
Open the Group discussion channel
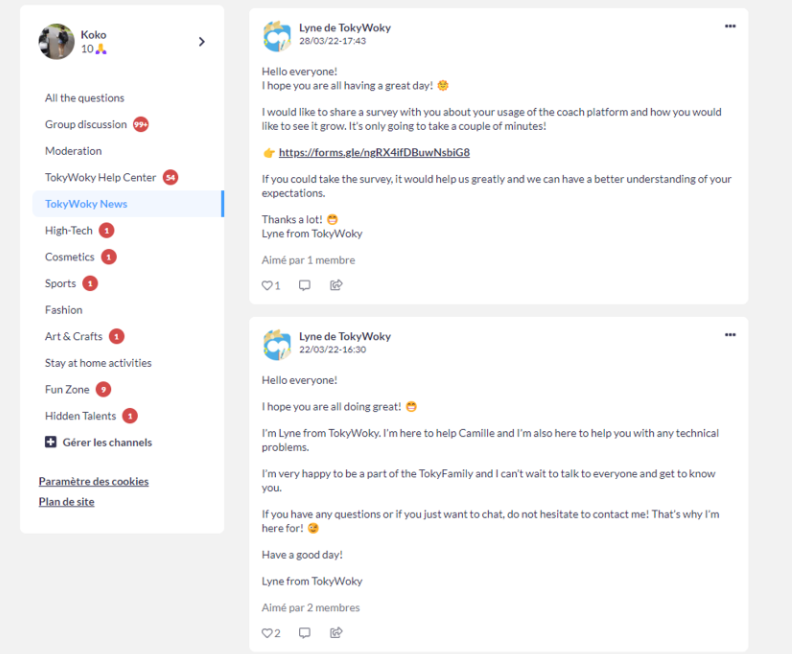[x=86, y=125]
